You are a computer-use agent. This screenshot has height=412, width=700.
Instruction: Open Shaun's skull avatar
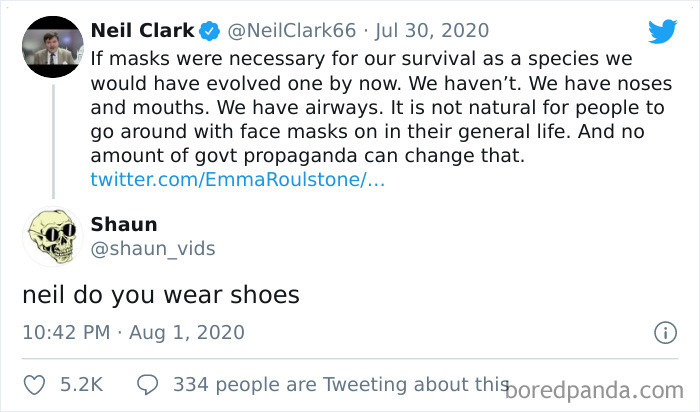click(x=51, y=235)
